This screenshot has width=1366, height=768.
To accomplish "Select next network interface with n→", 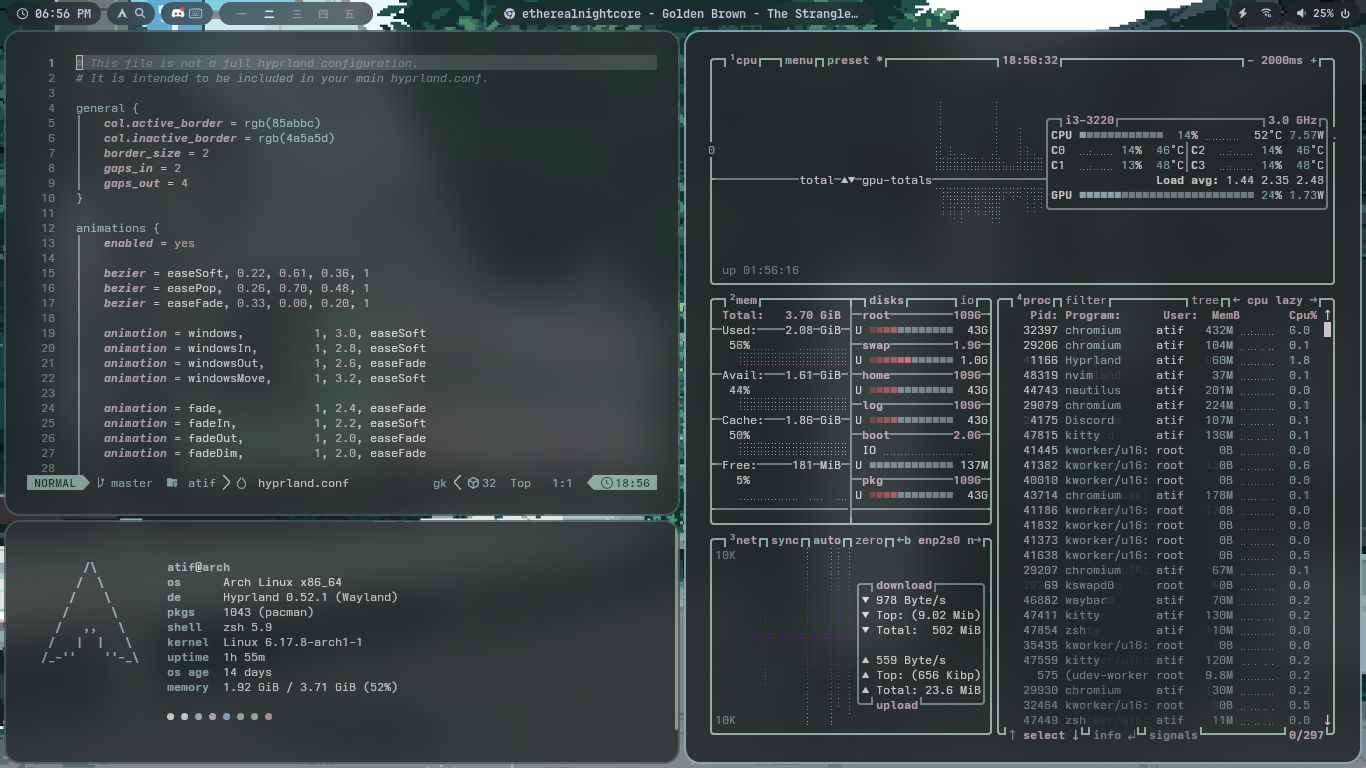I will coord(975,540).
